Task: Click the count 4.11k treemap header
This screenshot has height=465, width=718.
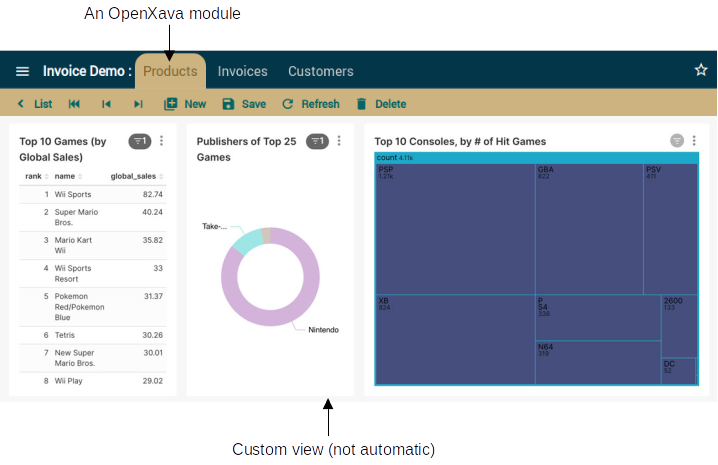Action: (x=536, y=158)
